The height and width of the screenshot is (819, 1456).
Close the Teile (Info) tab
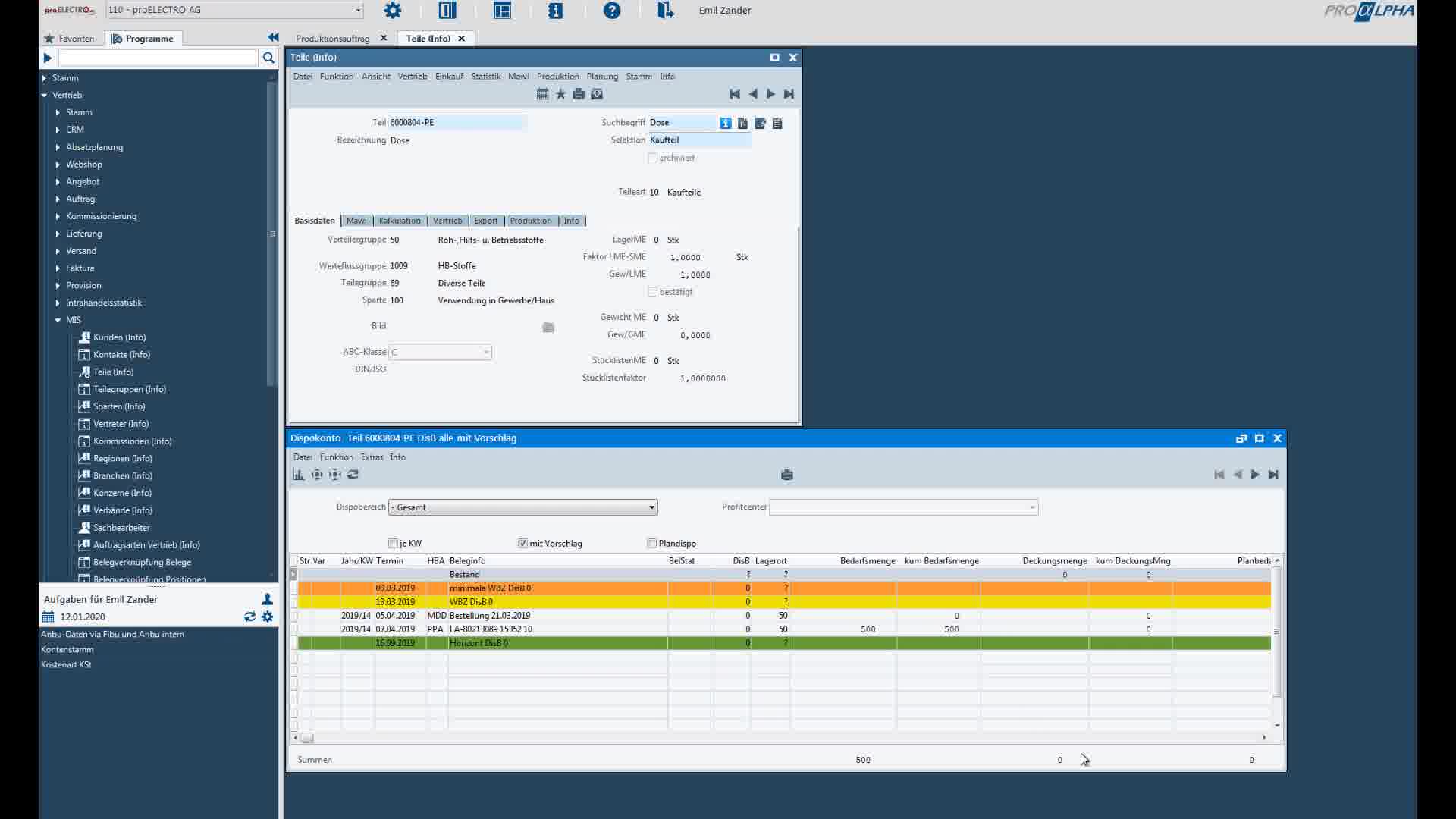461,39
